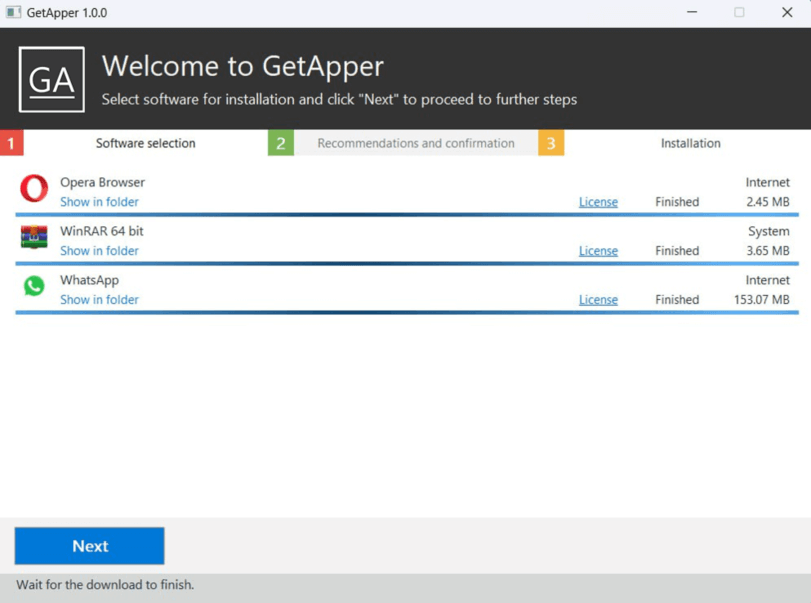
Task: Close the GetApper window
Action: pos(787,12)
